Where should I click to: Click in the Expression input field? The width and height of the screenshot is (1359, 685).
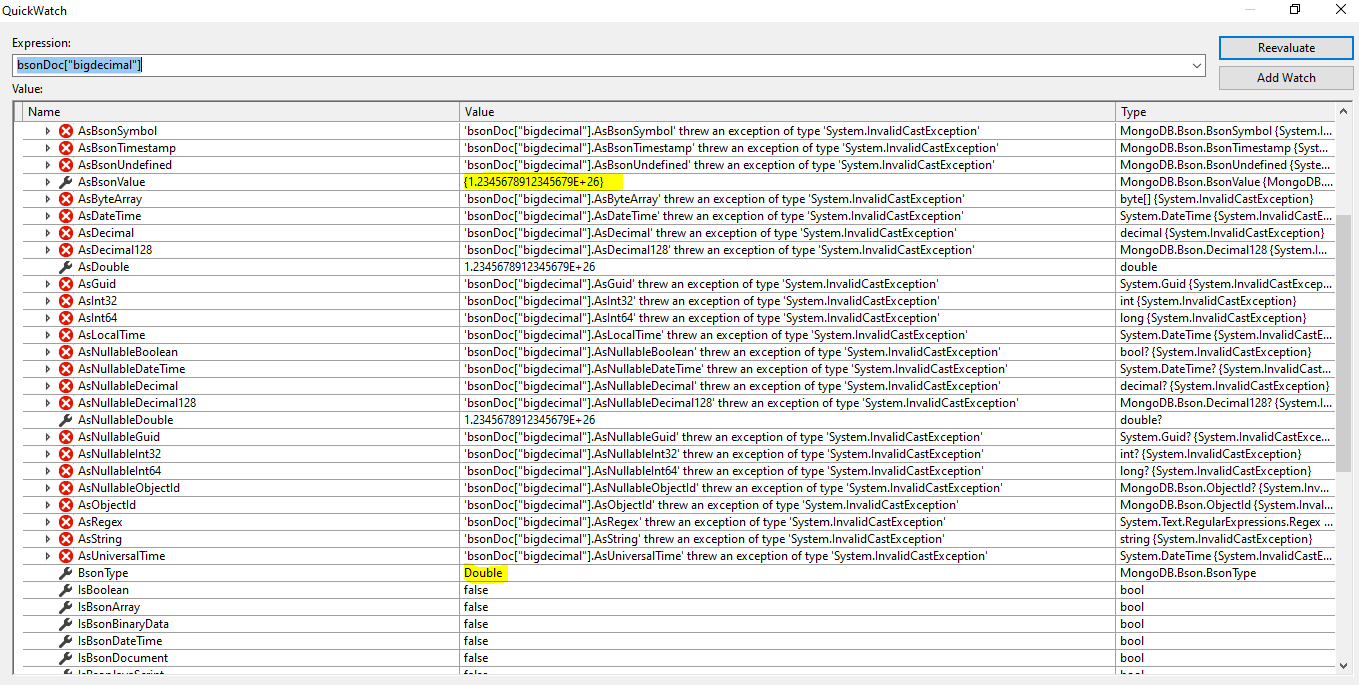[x=600, y=65]
